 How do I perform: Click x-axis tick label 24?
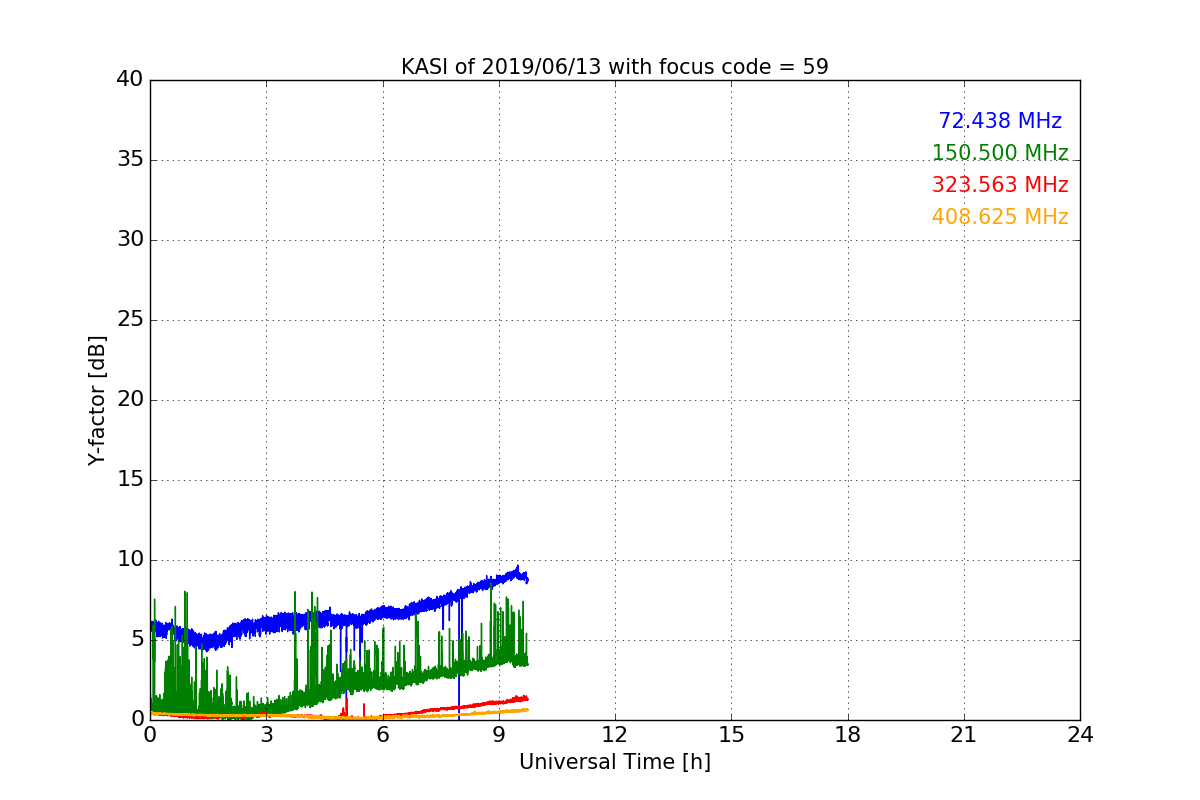[1080, 735]
